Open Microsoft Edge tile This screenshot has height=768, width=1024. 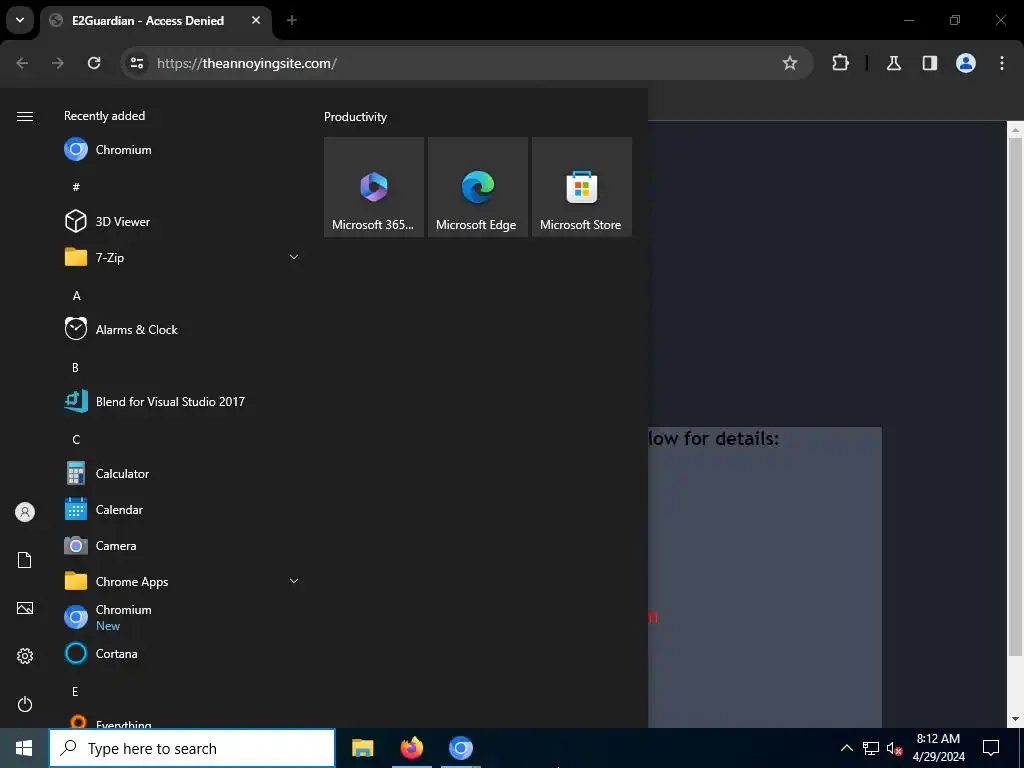pos(477,187)
